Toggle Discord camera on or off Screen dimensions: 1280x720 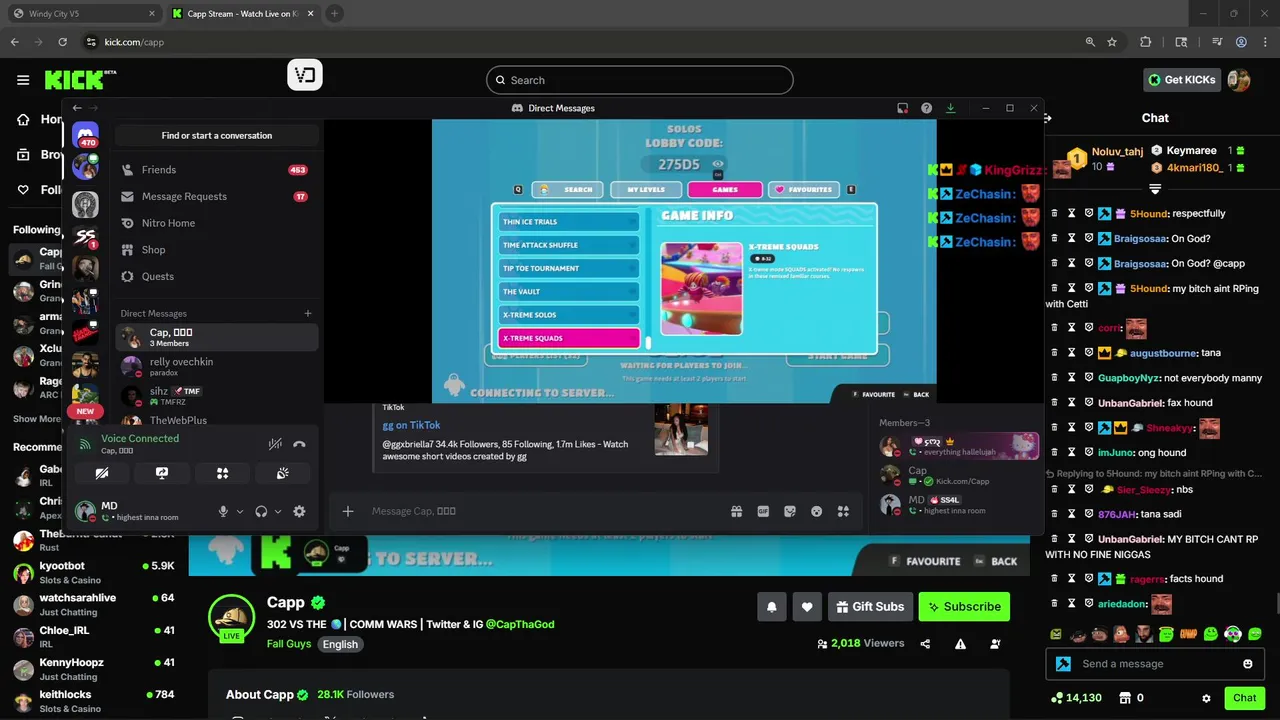pyautogui.click(x=101, y=473)
